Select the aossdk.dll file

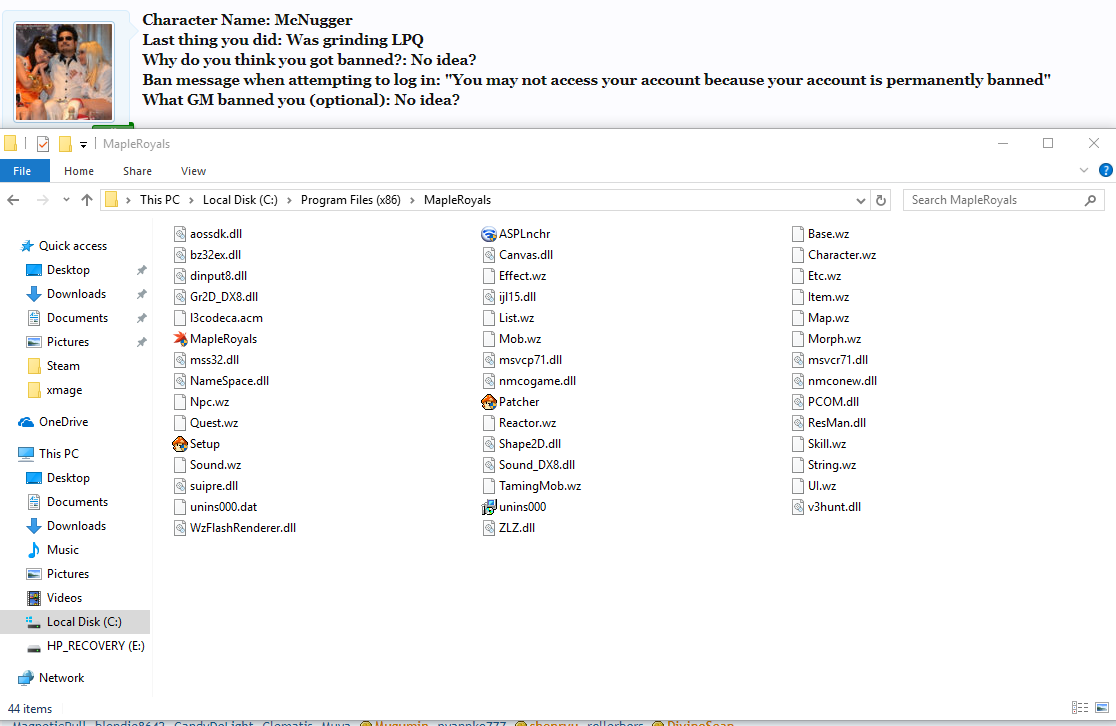click(x=208, y=233)
